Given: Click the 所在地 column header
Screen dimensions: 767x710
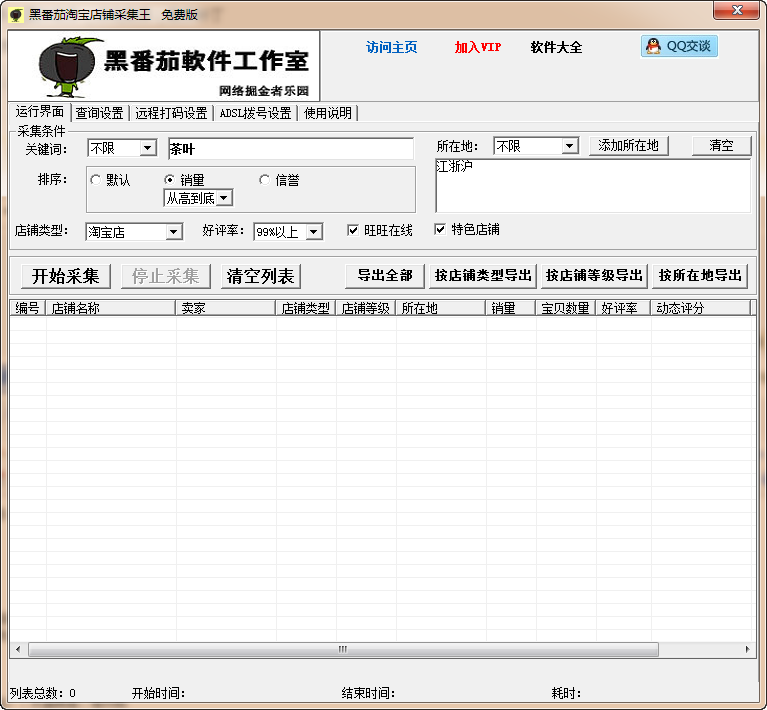Looking at the screenshot, I should 441,308.
